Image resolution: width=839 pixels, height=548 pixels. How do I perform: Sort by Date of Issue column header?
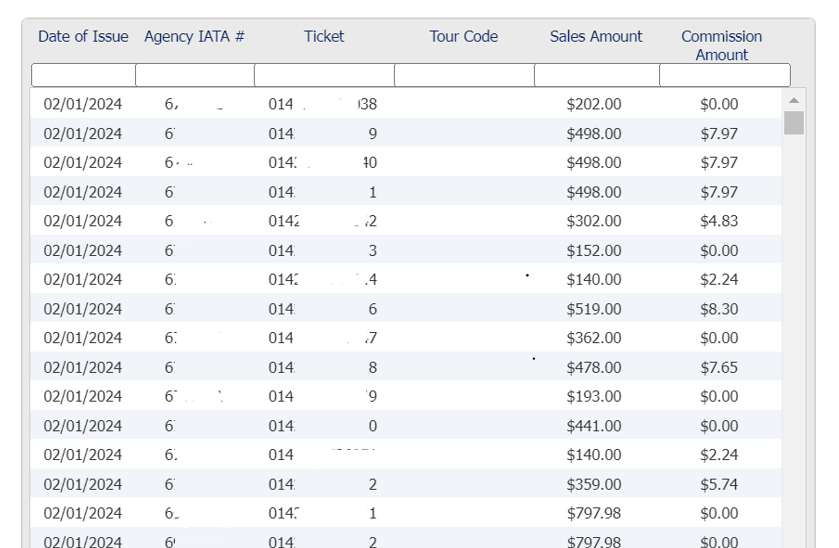point(83,37)
